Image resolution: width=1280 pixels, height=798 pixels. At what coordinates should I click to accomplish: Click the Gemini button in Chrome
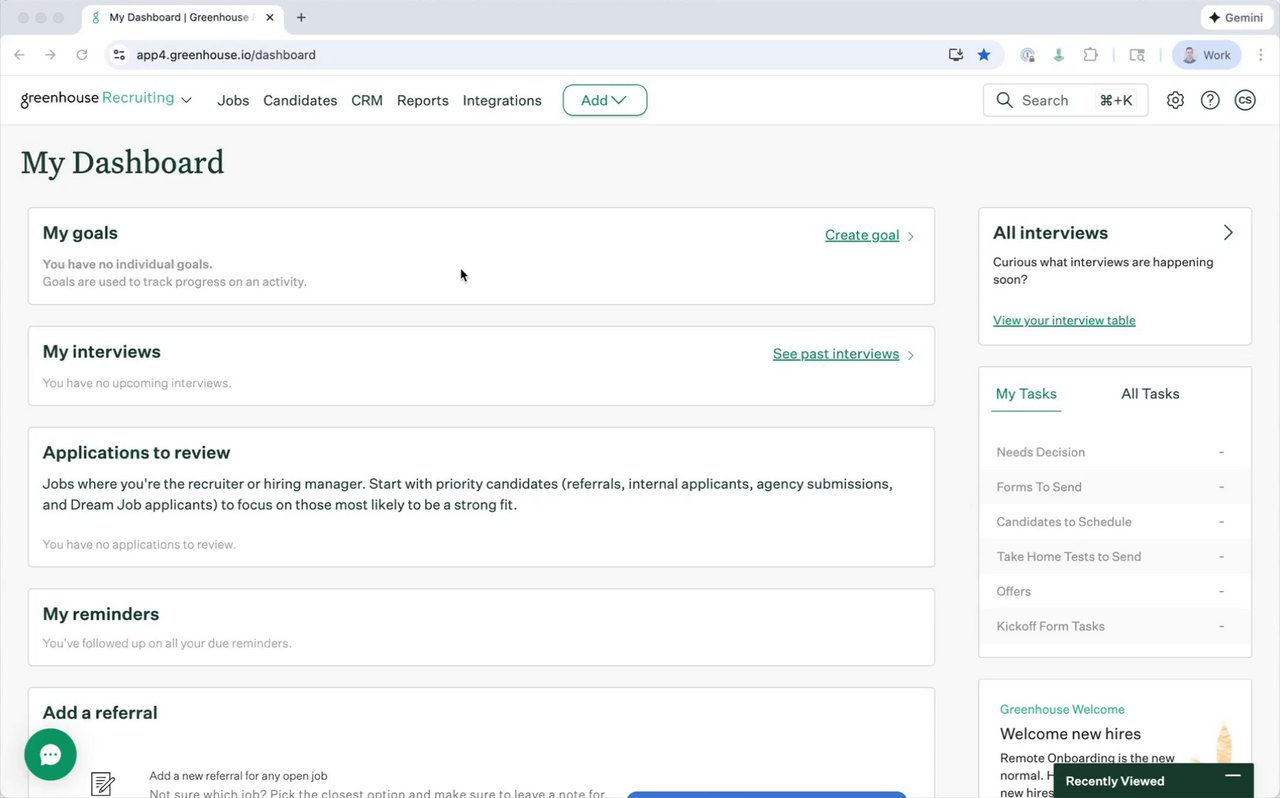(1235, 17)
